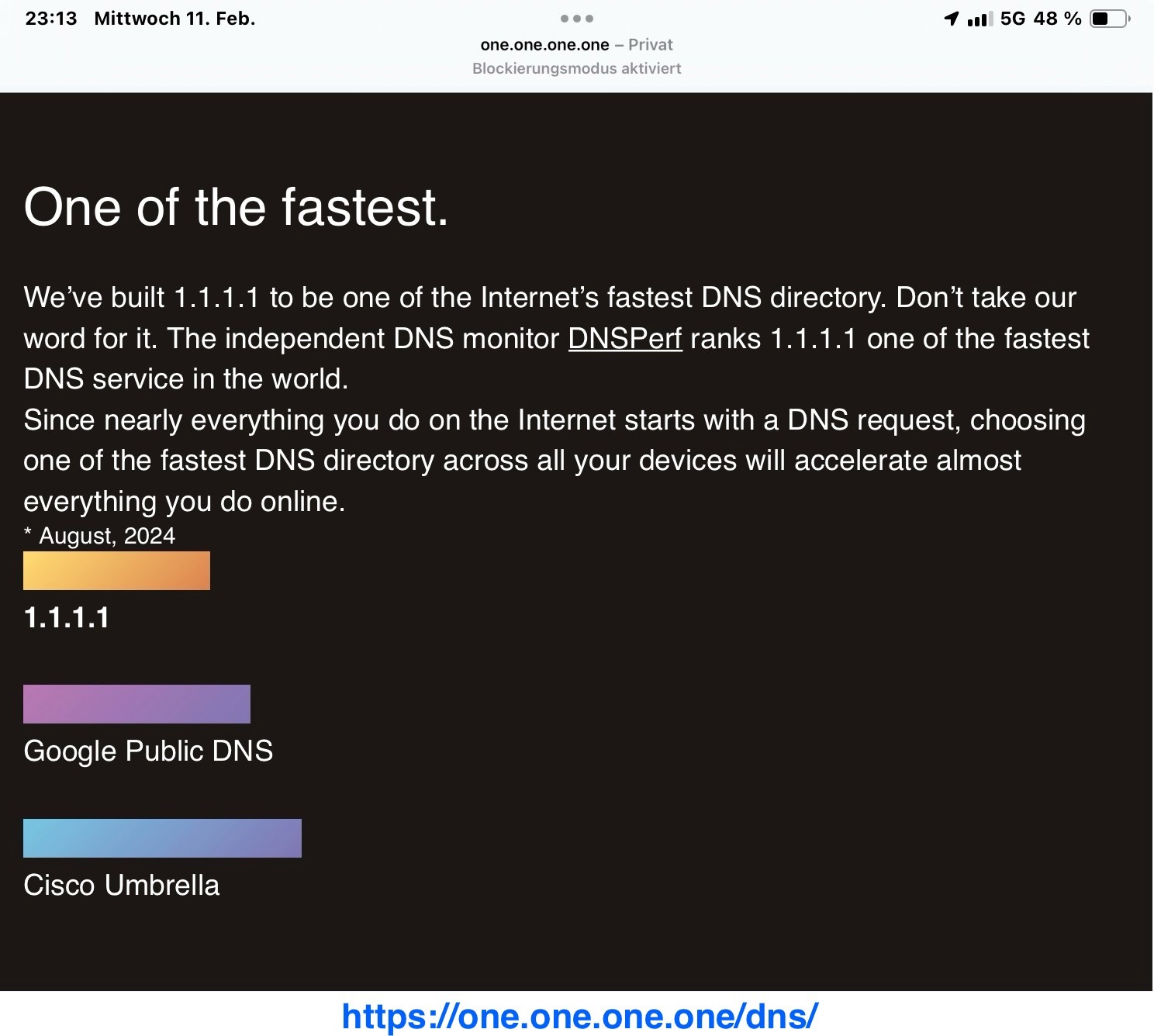Tap the cellular signal bars icon

pos(980,19)
